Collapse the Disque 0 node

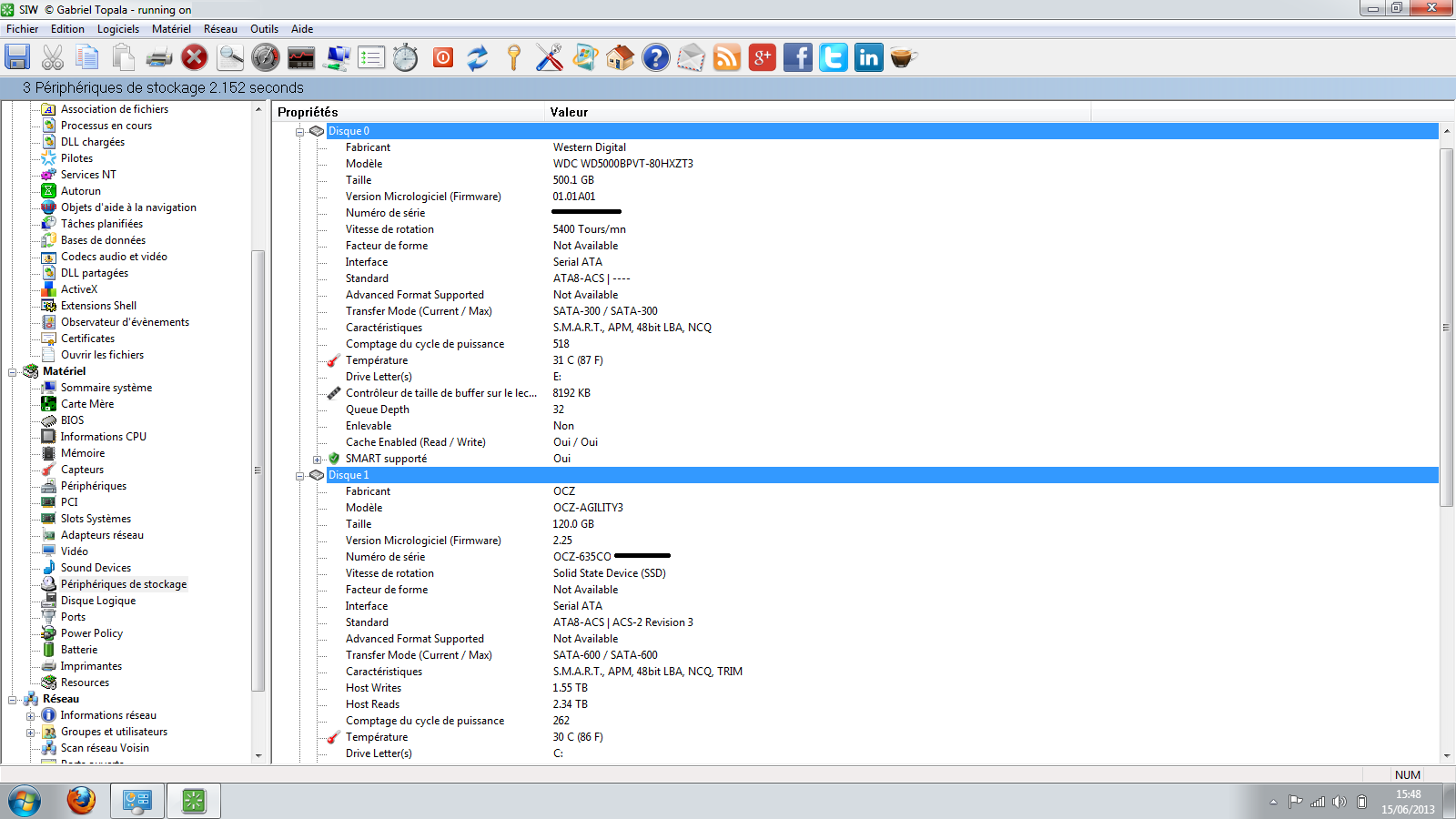point(299,132)
